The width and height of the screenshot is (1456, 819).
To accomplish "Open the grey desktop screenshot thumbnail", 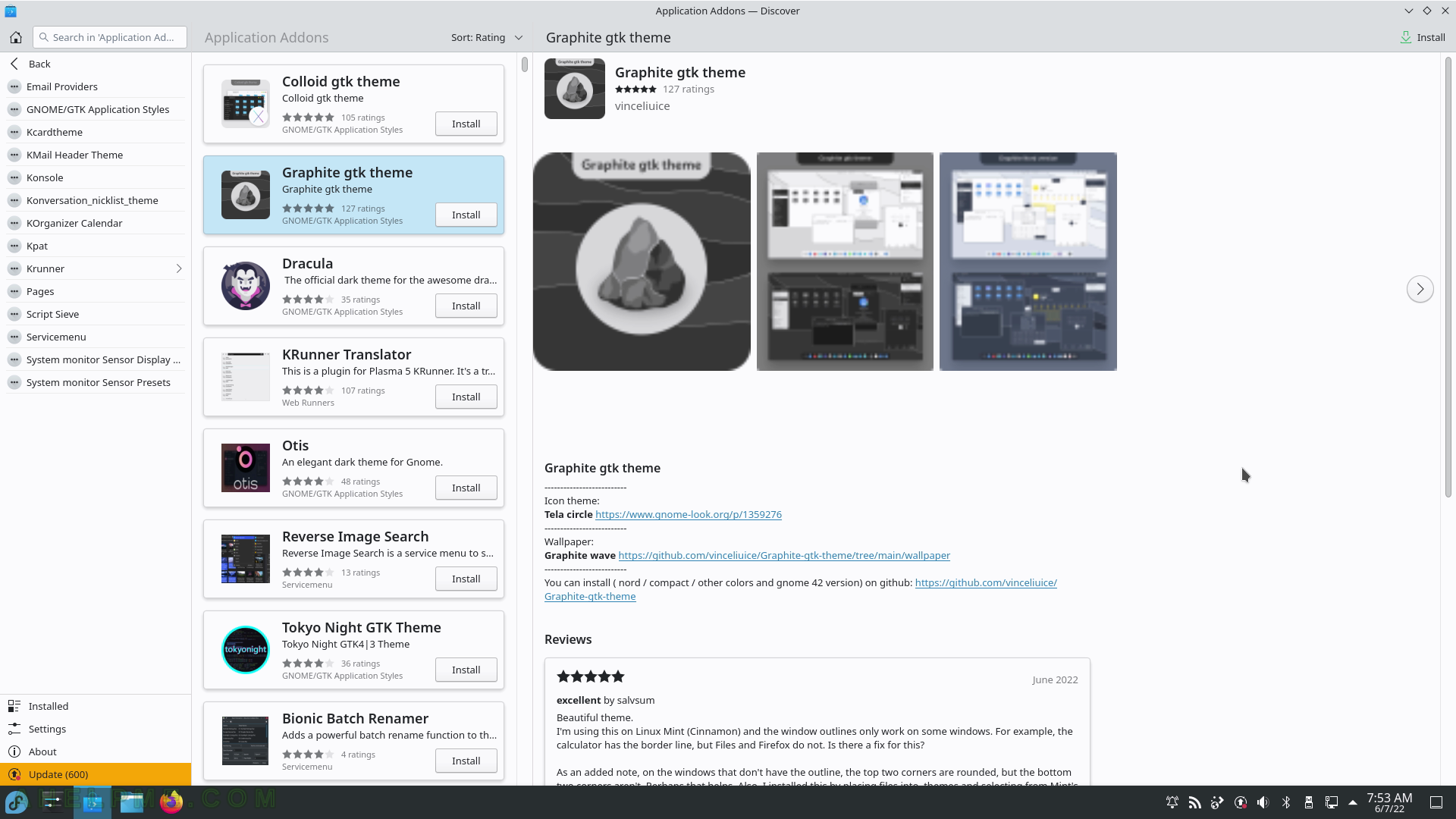I will [845, 262].
